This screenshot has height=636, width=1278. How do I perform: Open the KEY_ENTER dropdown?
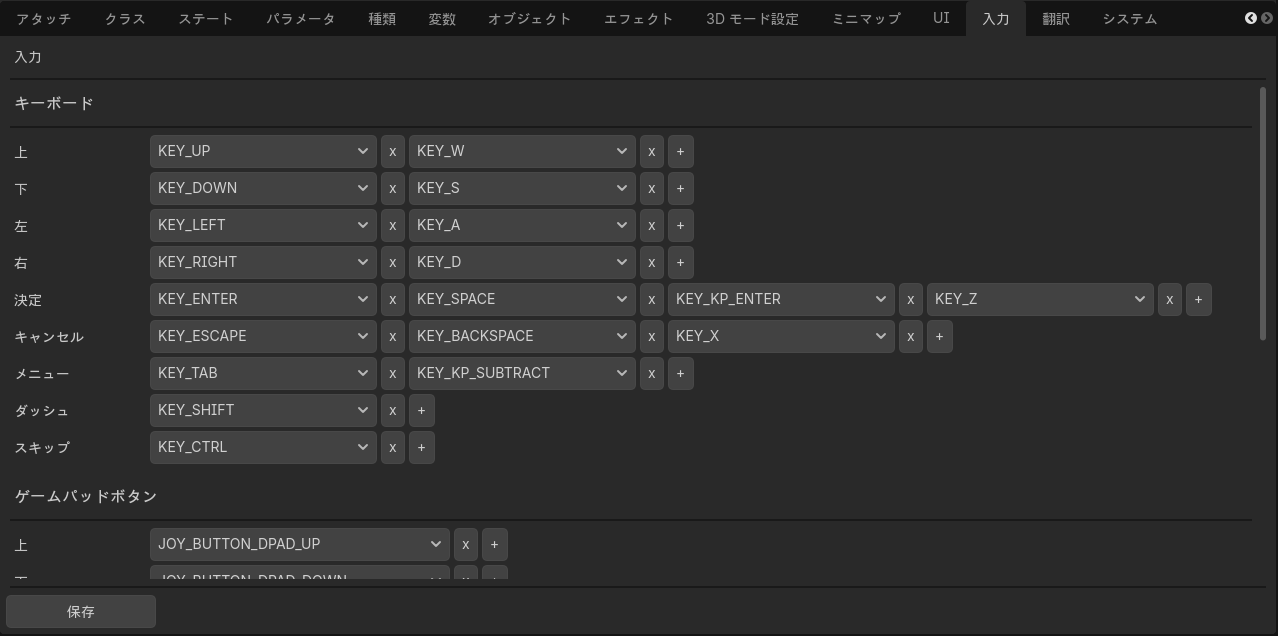point(263,299)
